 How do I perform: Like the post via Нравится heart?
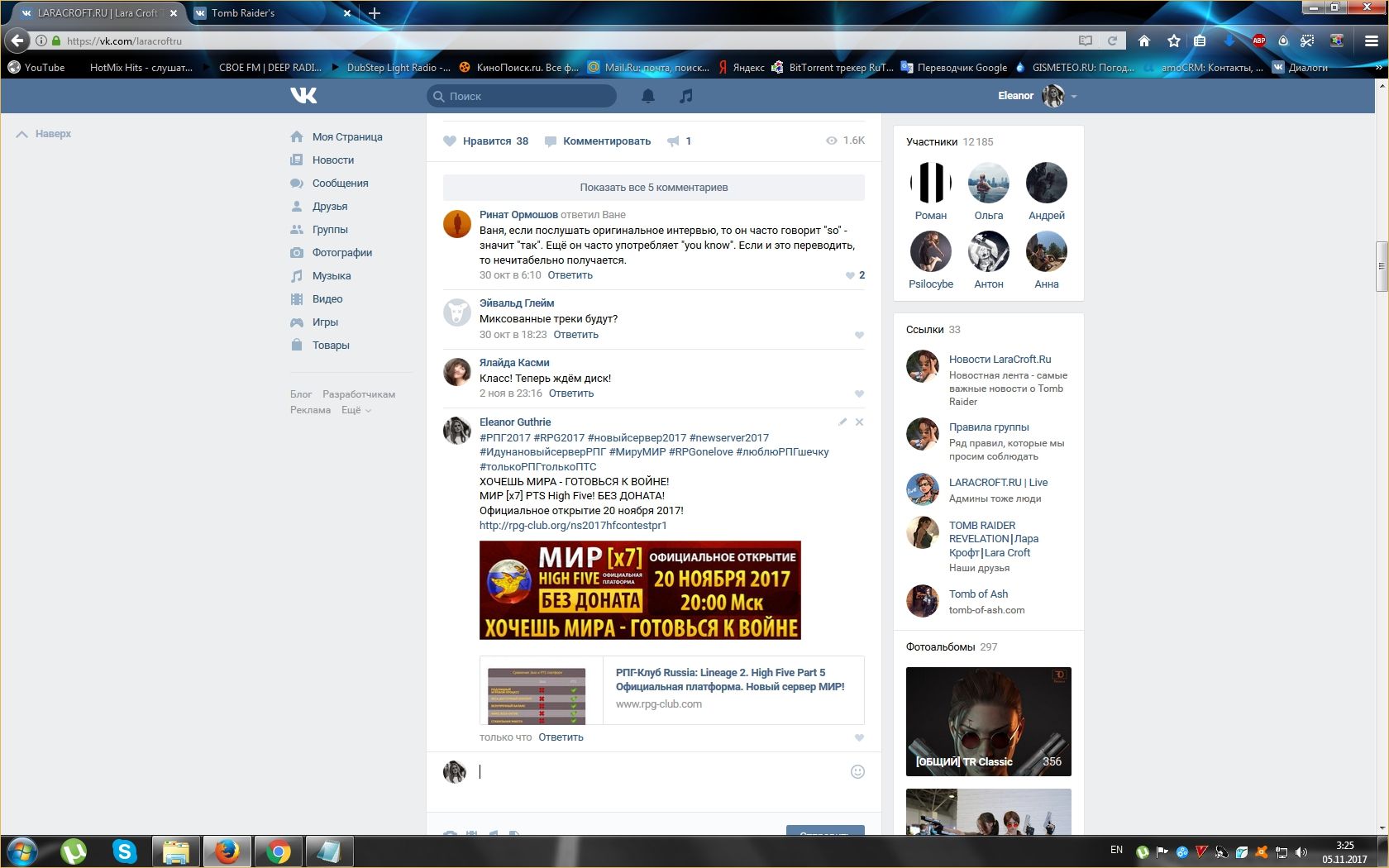click(x=451, y=141)
